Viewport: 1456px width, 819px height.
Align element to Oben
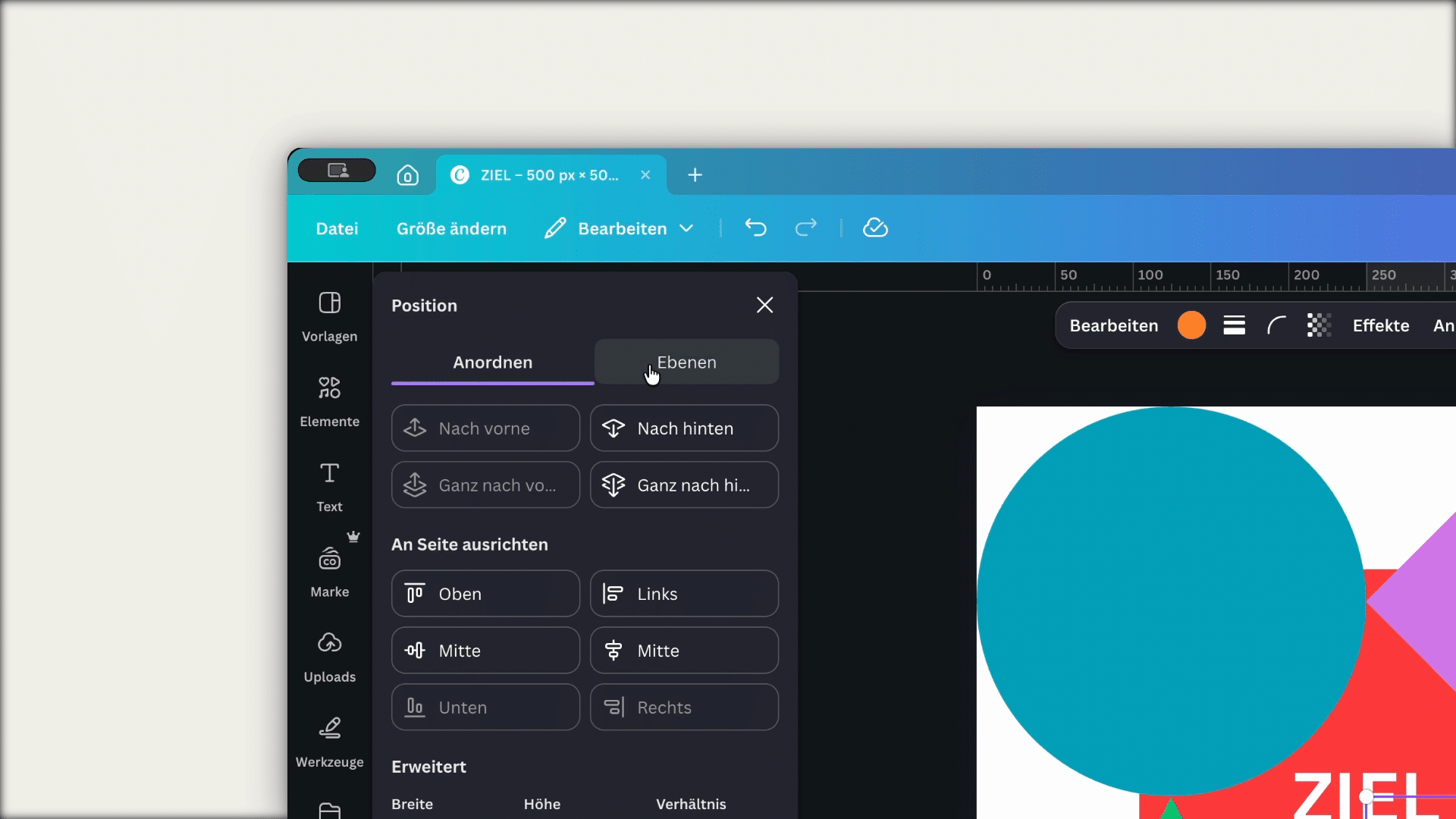tap(485, 594)
